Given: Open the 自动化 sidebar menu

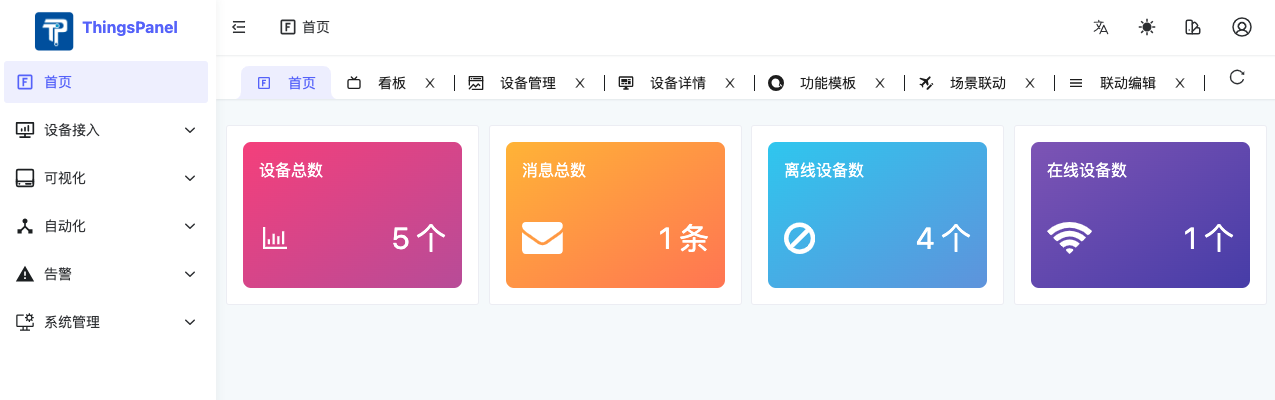Looking at the screenshot, I should [x=106, y=226].
